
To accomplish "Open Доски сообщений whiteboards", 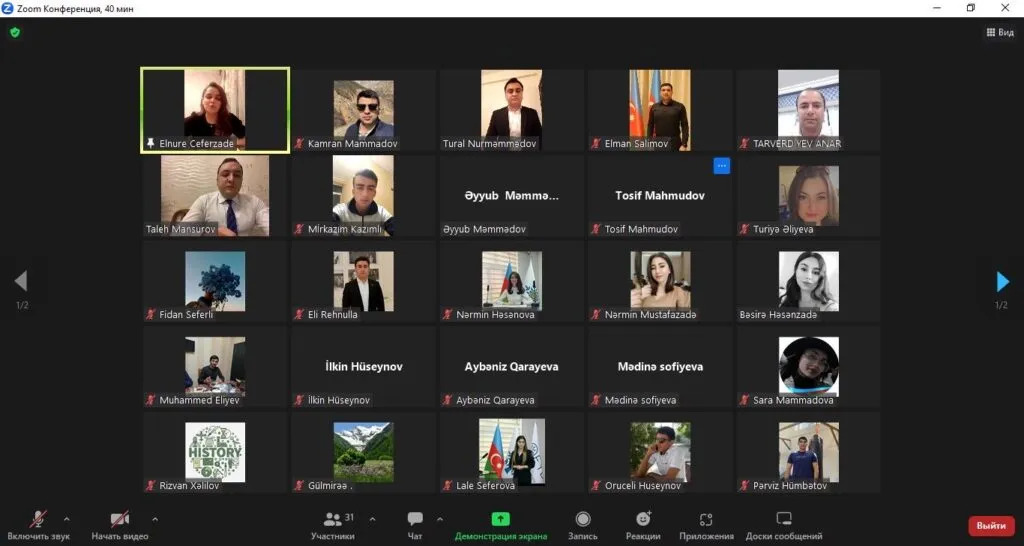I will click(784, 526).
